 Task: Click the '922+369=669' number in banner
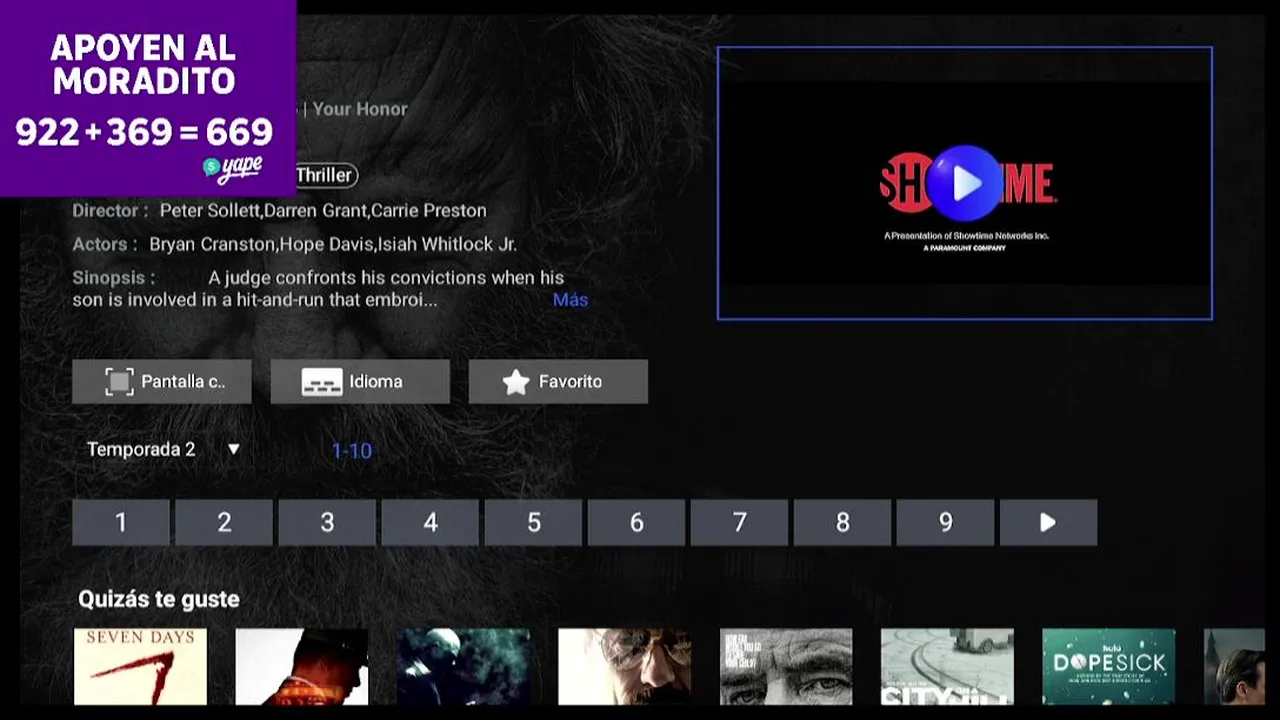point(144,132)
